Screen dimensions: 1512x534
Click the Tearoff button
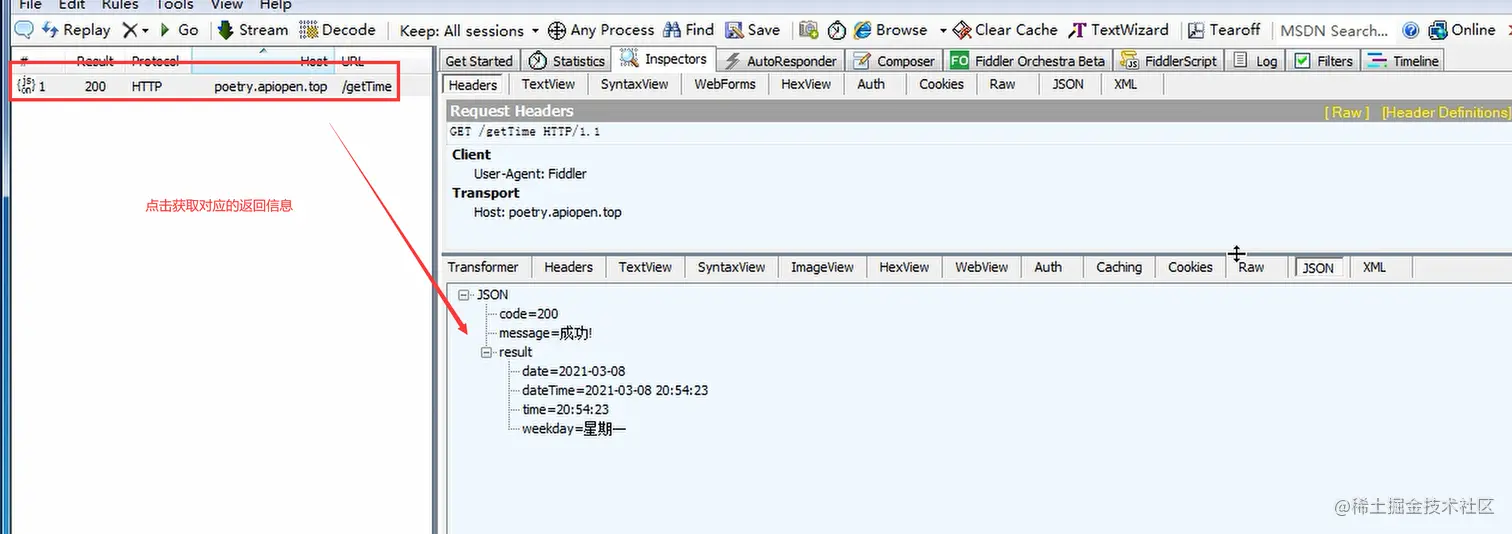1224,30
